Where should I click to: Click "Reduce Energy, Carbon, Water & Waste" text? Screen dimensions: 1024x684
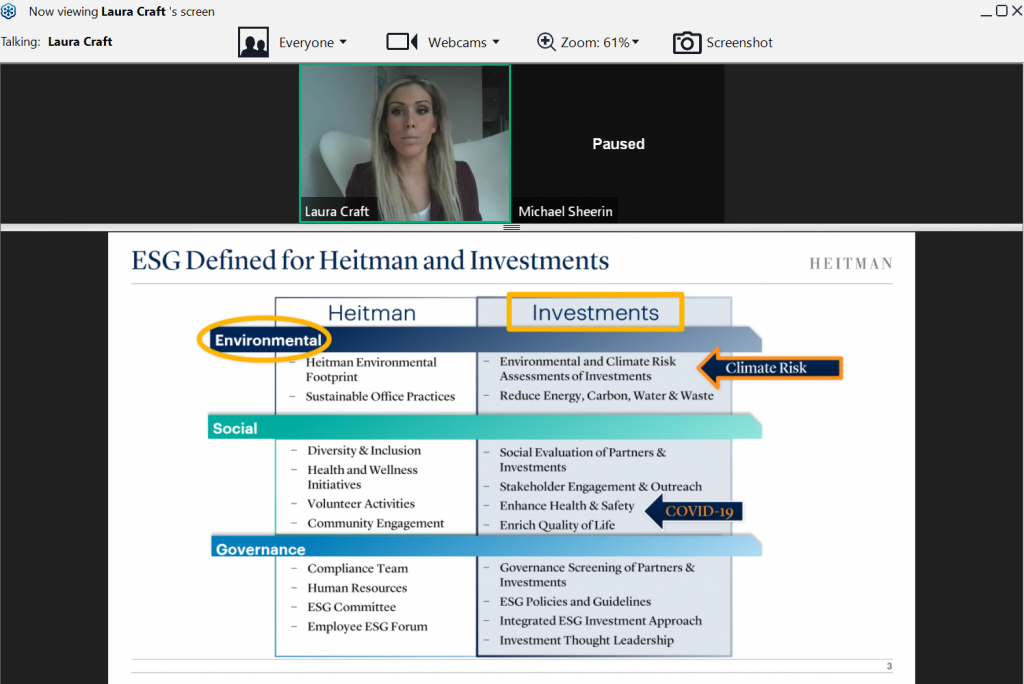click(x=607, y=396)
